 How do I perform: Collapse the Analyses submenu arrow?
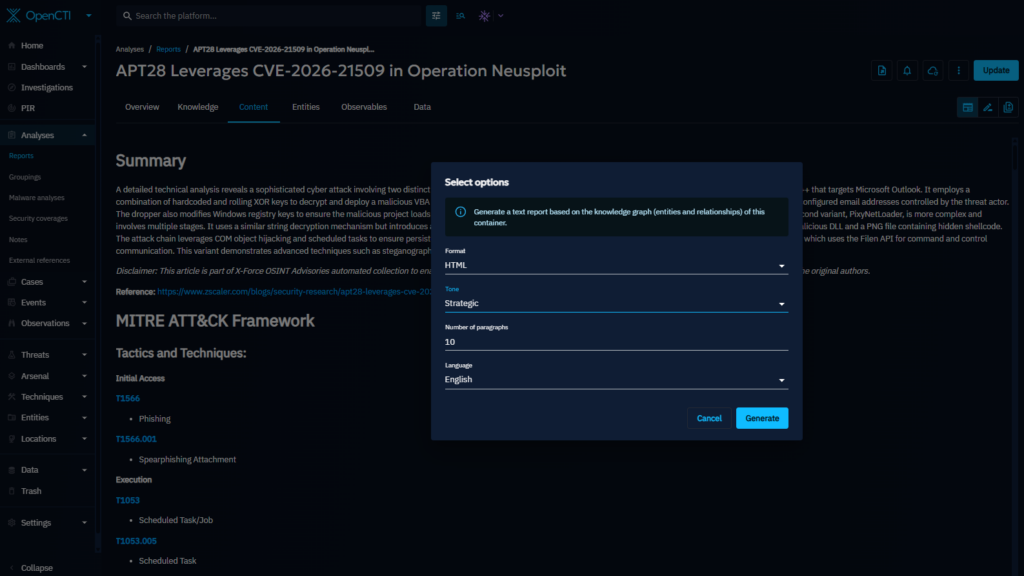pos(84,135)
